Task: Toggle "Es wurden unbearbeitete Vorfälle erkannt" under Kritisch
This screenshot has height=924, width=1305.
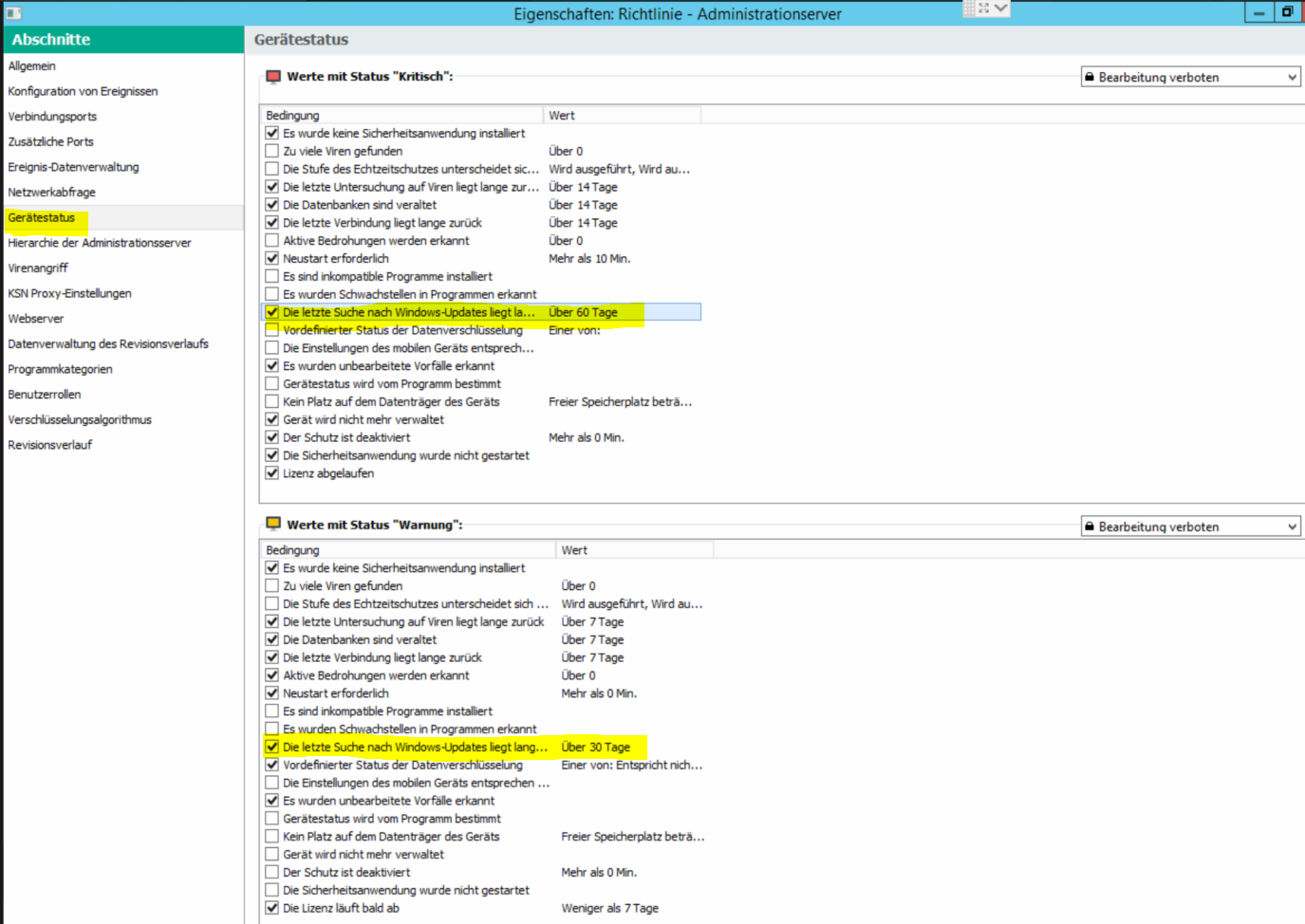Action: 272,366
